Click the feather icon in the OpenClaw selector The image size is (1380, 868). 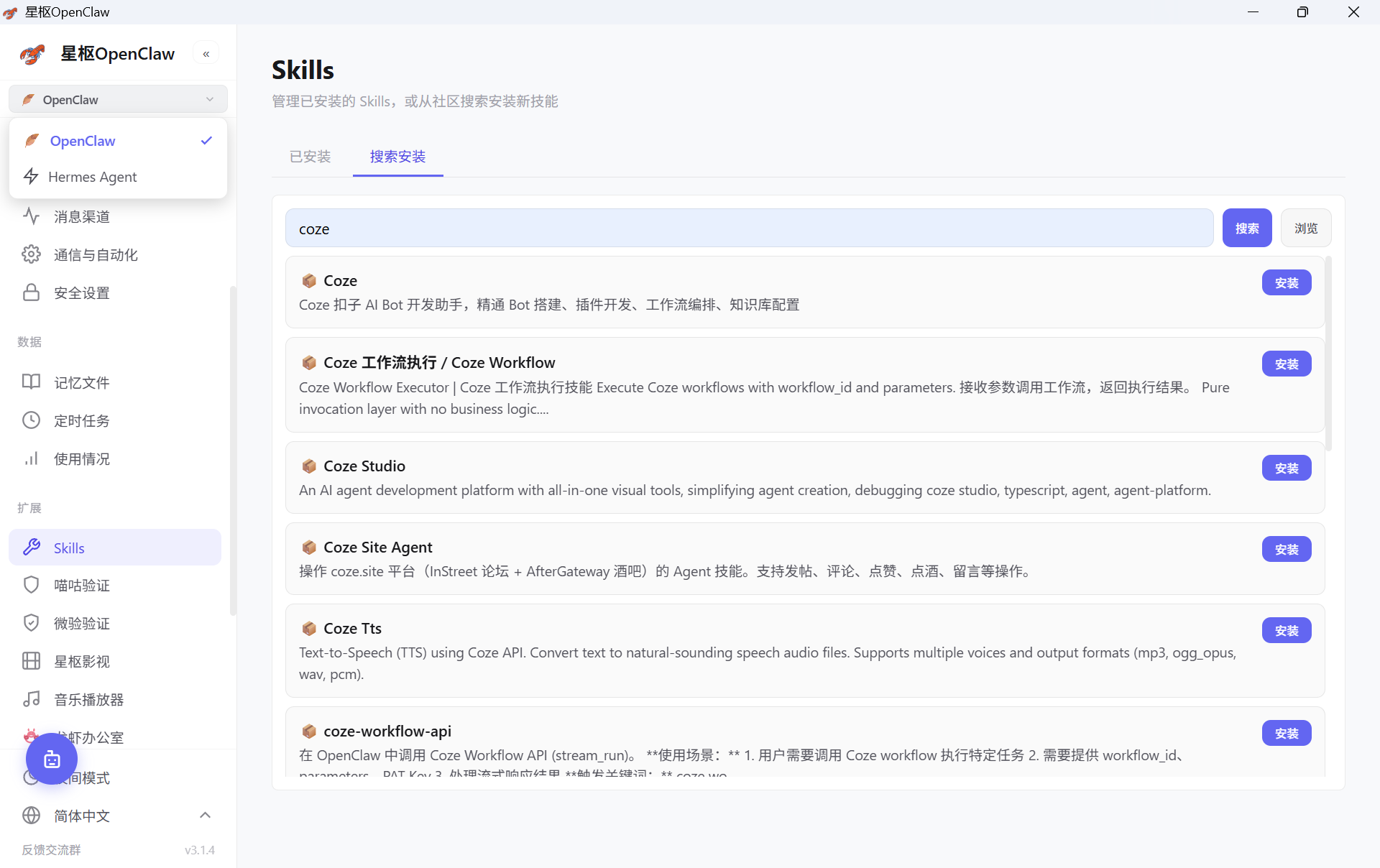pyautogui.click(x=28, y=99)
